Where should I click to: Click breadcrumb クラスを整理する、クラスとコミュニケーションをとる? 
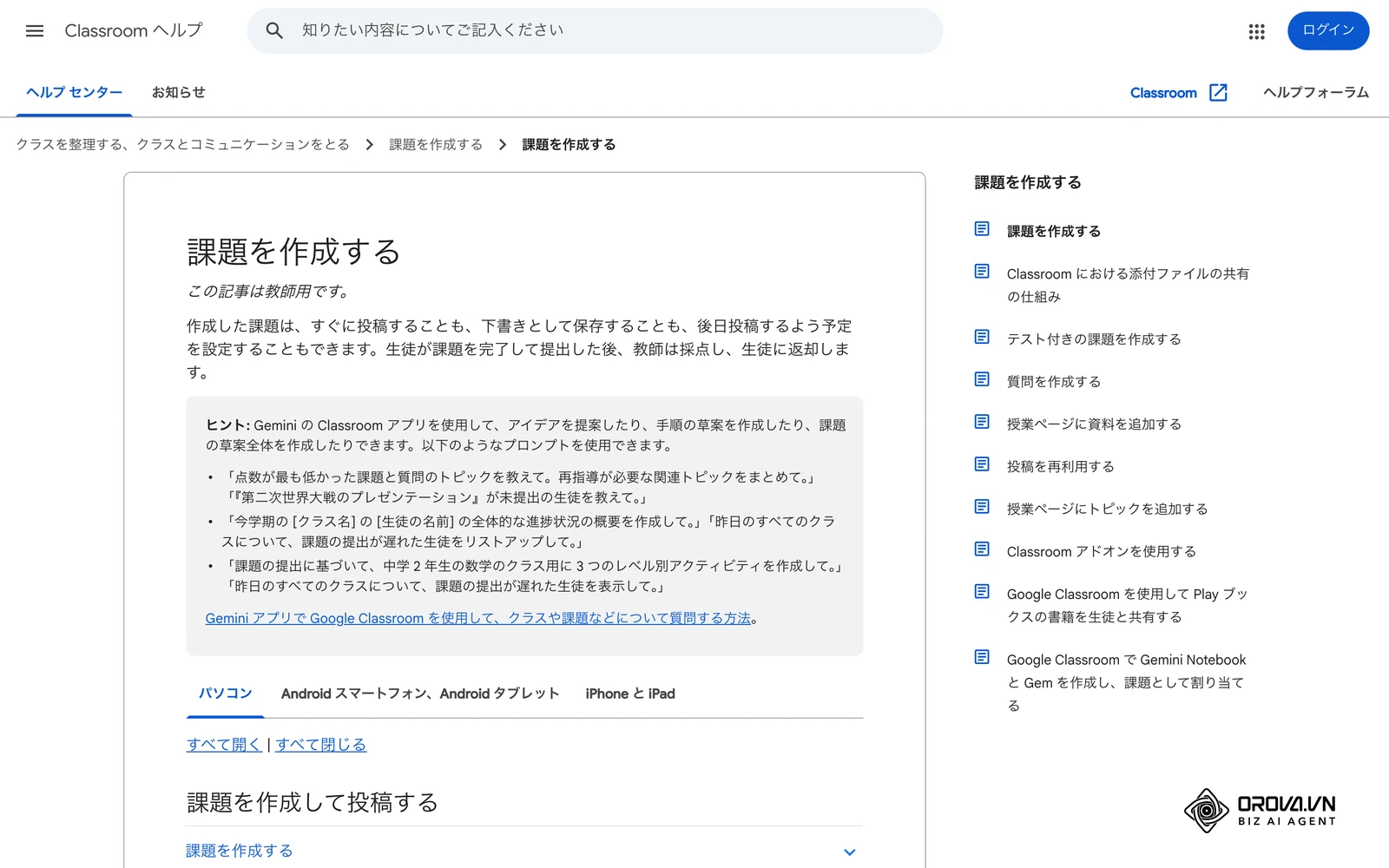tap(182, 144)
